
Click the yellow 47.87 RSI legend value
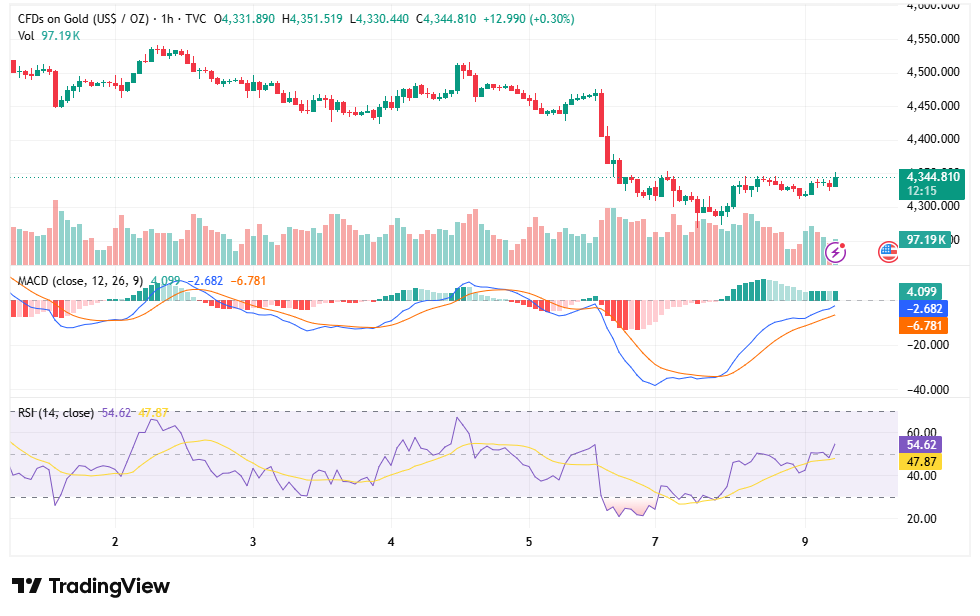(x=154, y=413)
